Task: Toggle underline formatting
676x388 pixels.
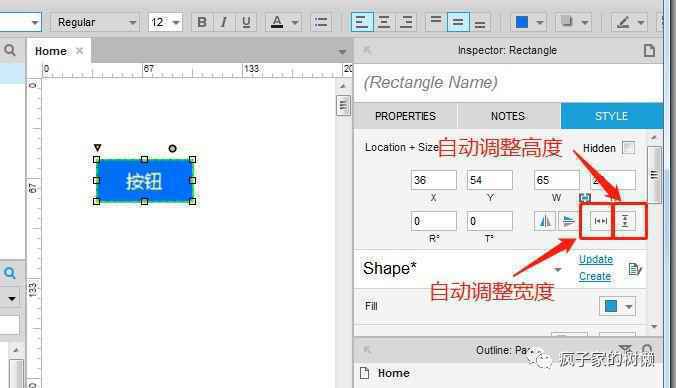Action: pyautogui.click(x=246, y=22)
